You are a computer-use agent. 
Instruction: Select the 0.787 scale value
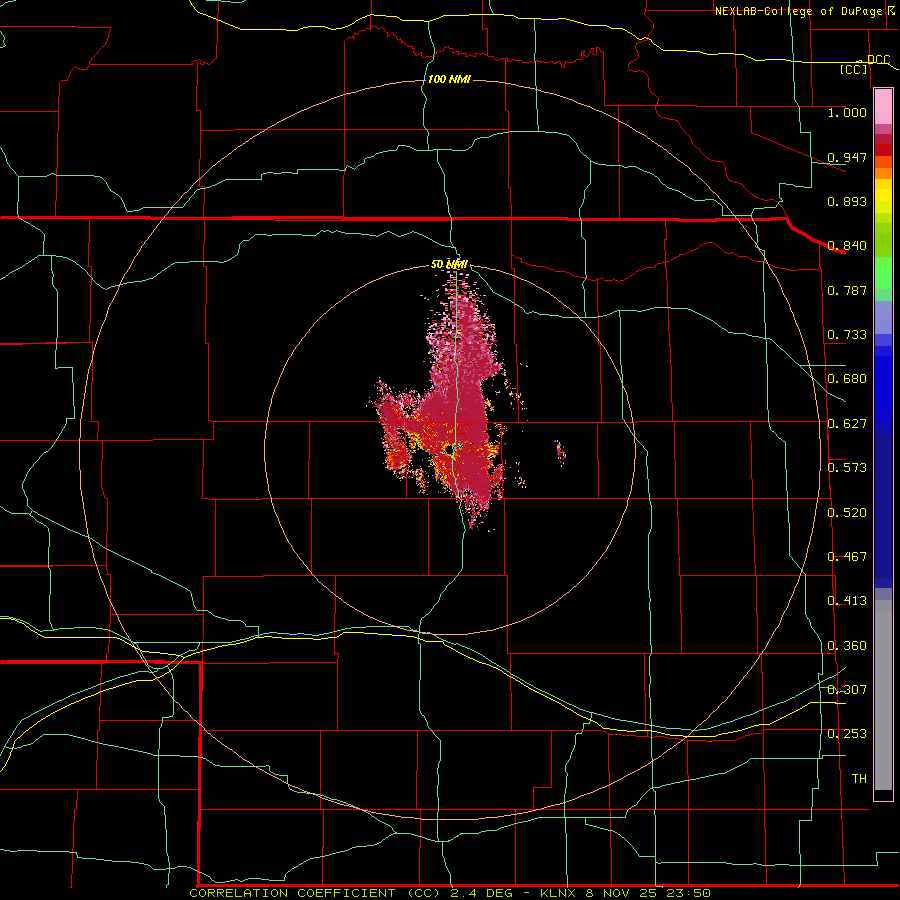pos(847,290)
